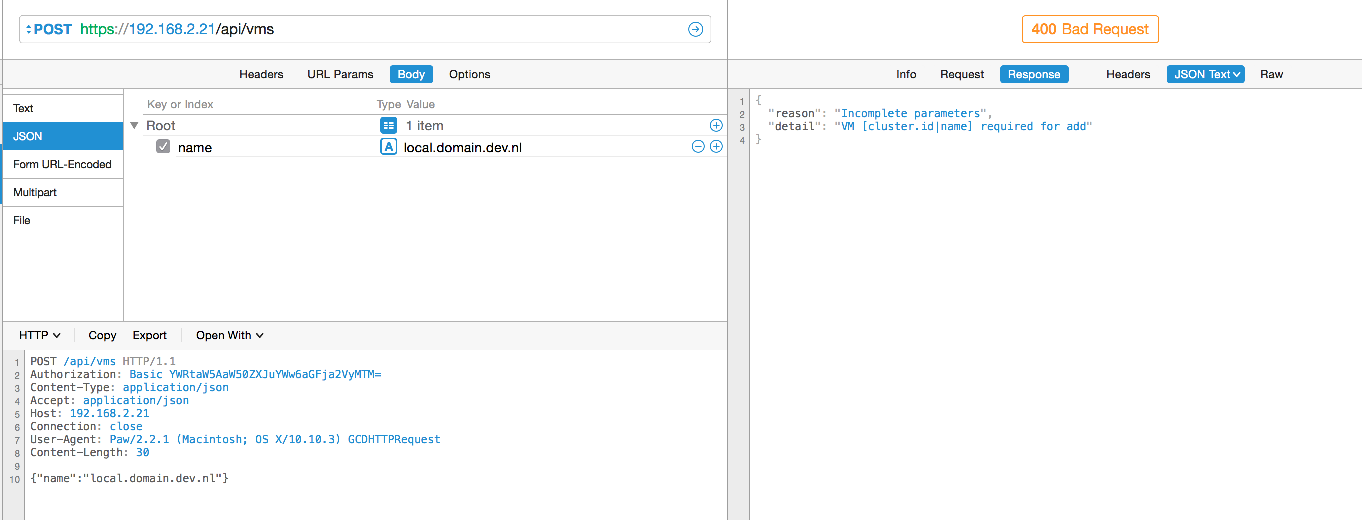Switch to the Headers request tab
Screen dimensions: 1362x520
point(261,74)
